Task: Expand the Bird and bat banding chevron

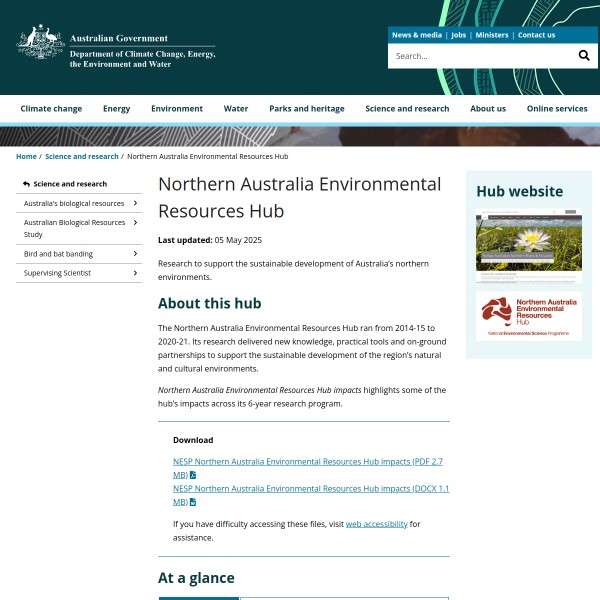Action: click(135, 254)
